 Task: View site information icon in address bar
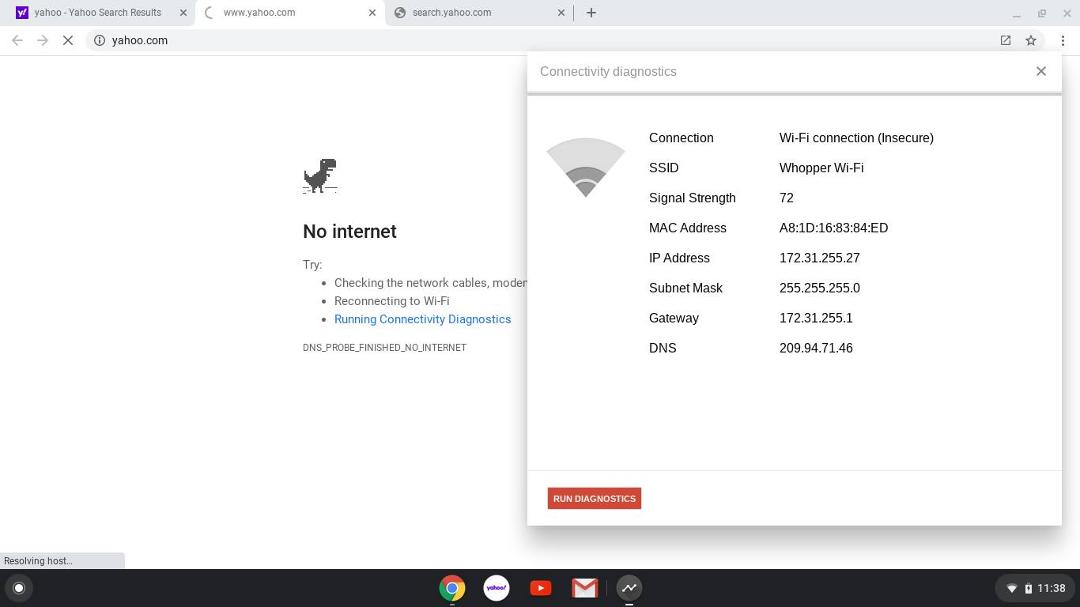pos(99,41)
